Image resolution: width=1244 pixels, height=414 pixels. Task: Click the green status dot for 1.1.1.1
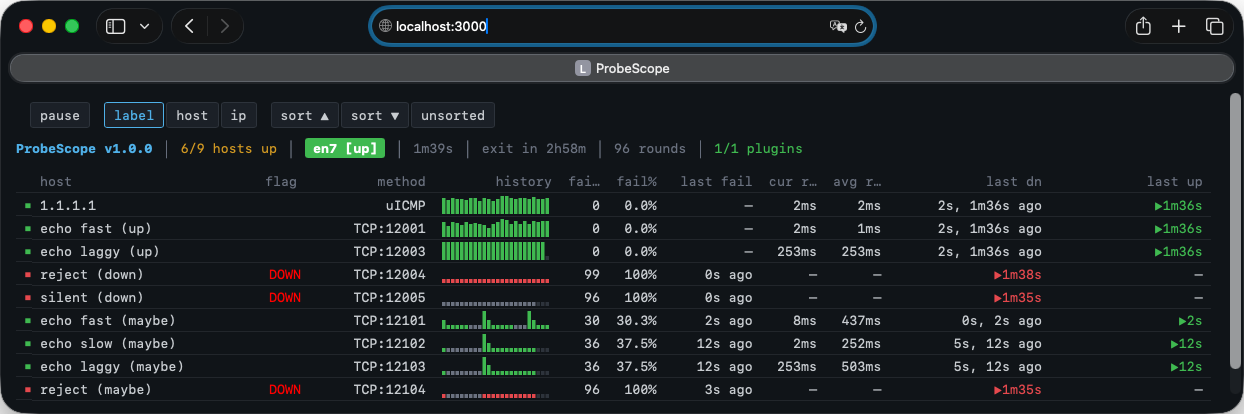[28, 205]
